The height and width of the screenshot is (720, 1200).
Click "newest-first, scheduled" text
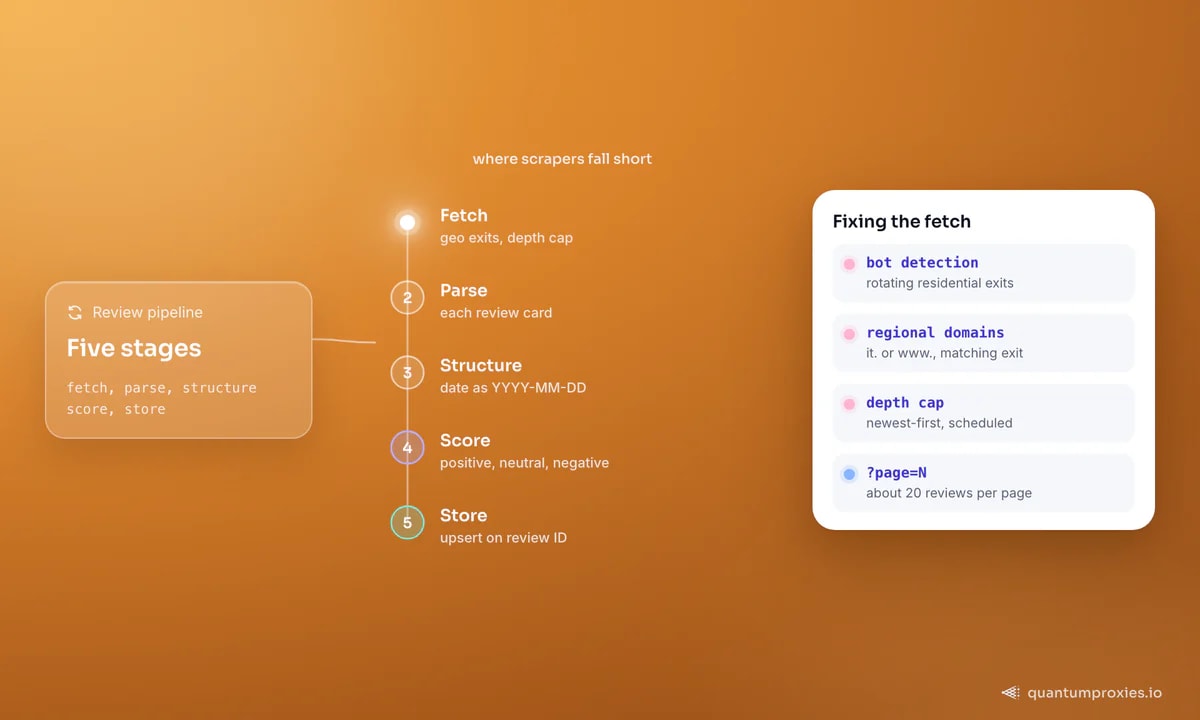939,423
